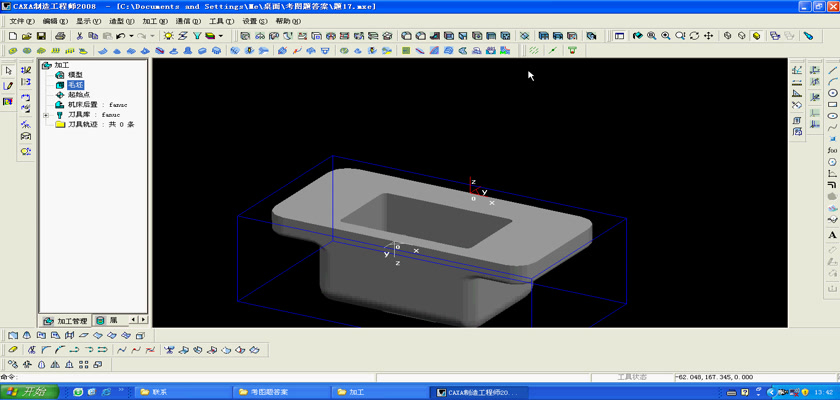Image resolution: width=840 pixels, height=400 pixels.
Task: Select 模型 item in machining tree
Action: [75, 75]
